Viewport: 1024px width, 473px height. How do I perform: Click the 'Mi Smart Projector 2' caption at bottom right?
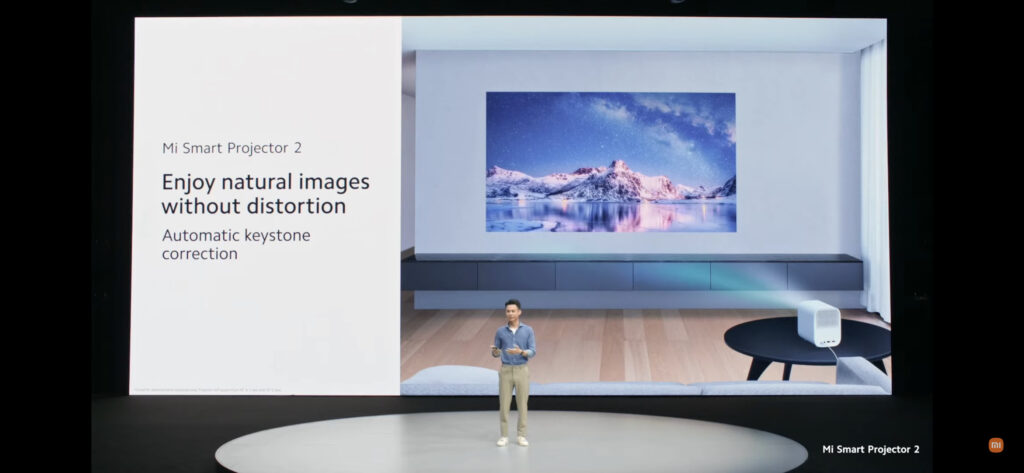[x=871, y=449]
